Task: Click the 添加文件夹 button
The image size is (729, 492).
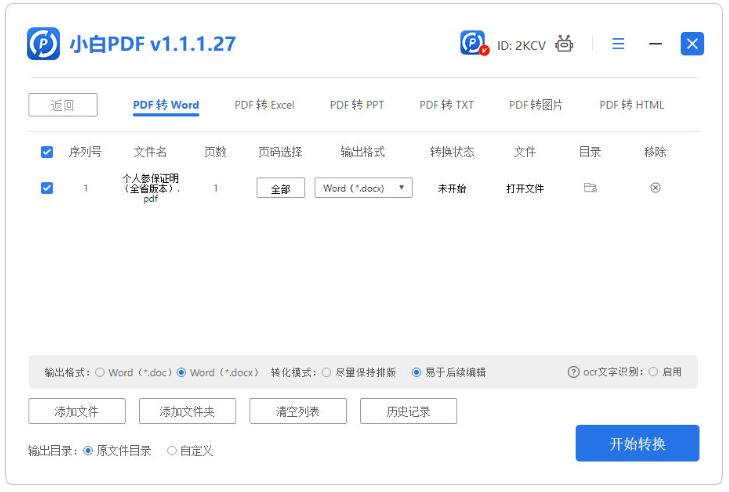Action: (x=187, y=411)
